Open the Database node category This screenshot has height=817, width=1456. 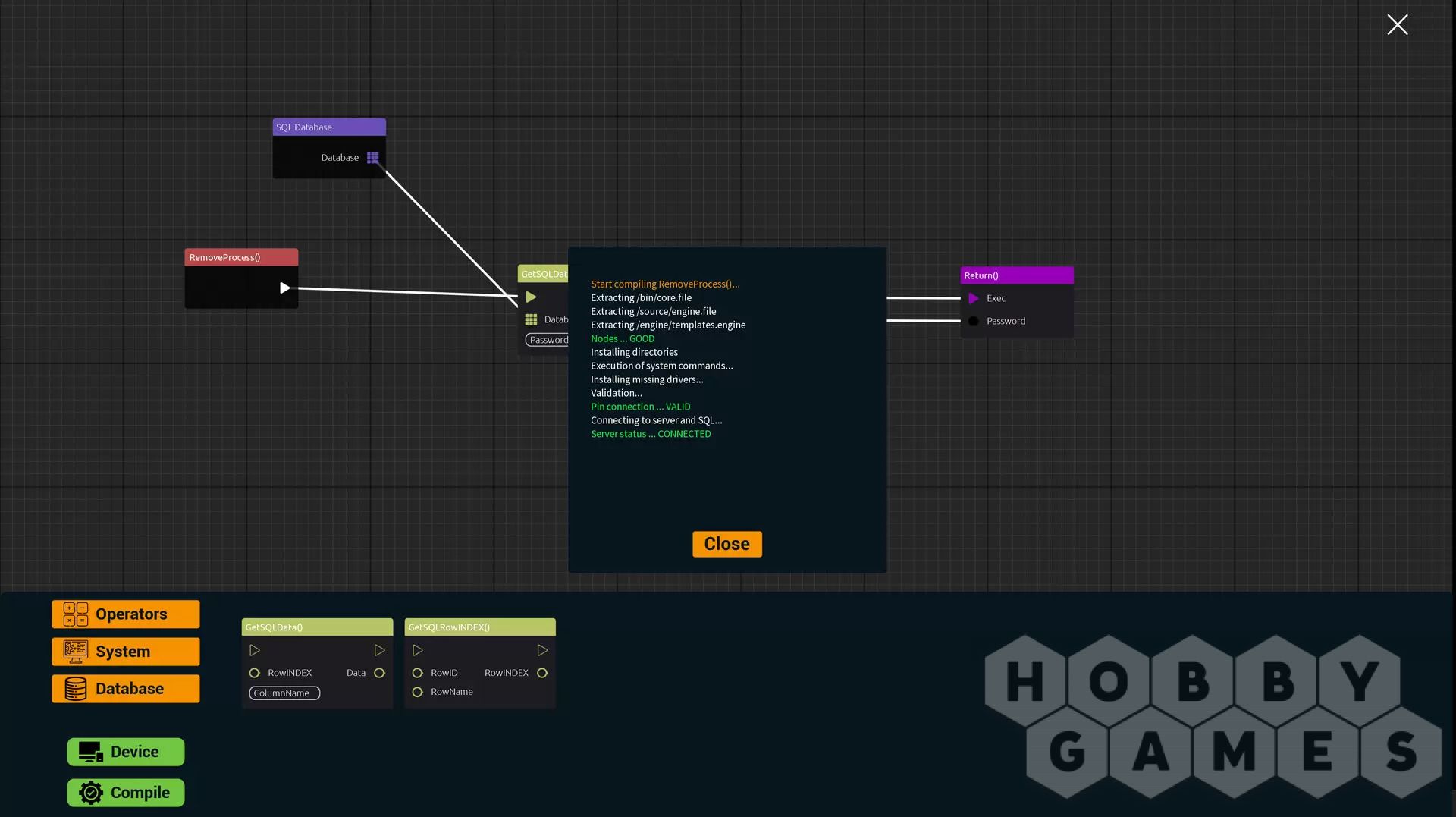126,689
